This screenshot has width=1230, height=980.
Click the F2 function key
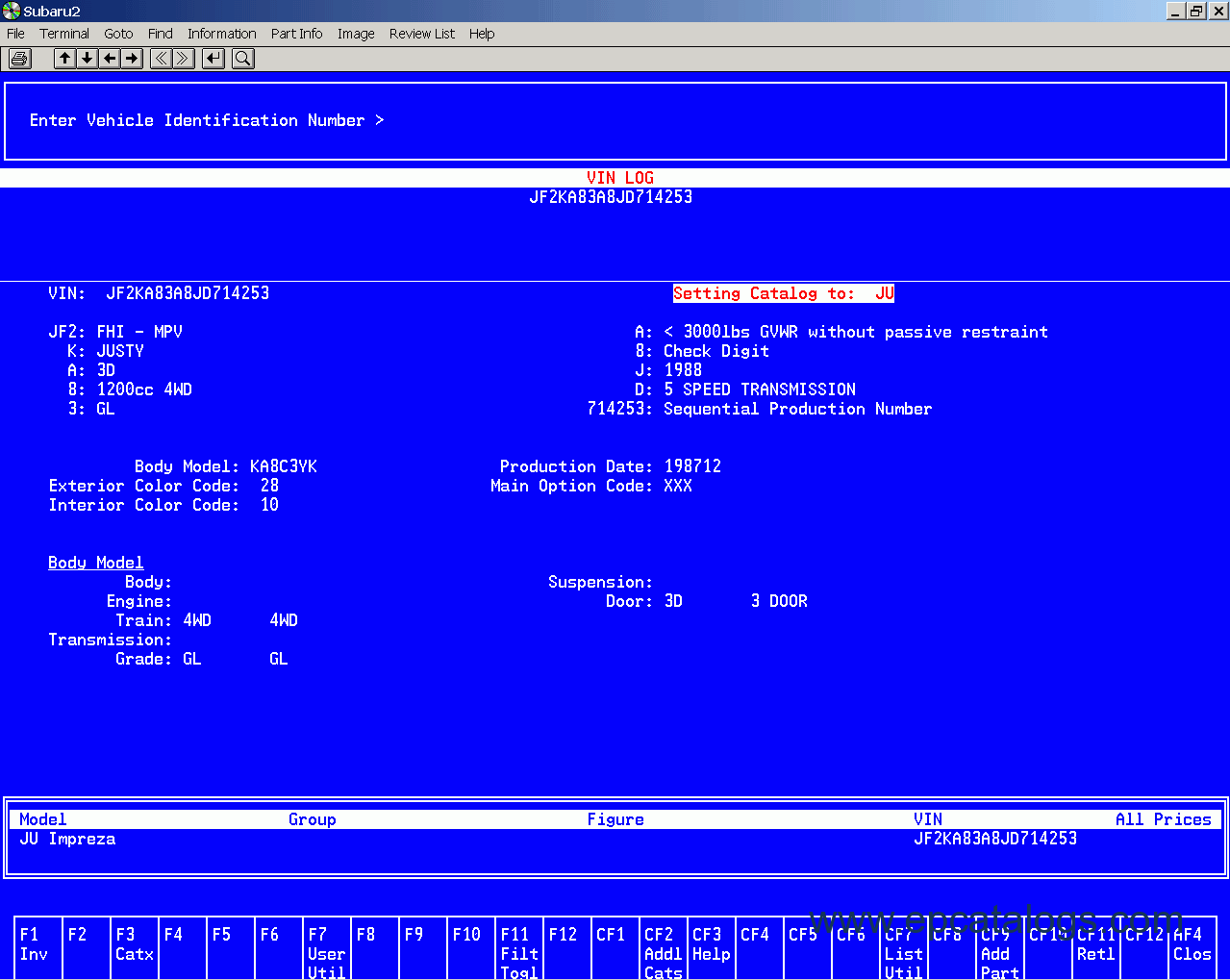click(x=87, y=948)
